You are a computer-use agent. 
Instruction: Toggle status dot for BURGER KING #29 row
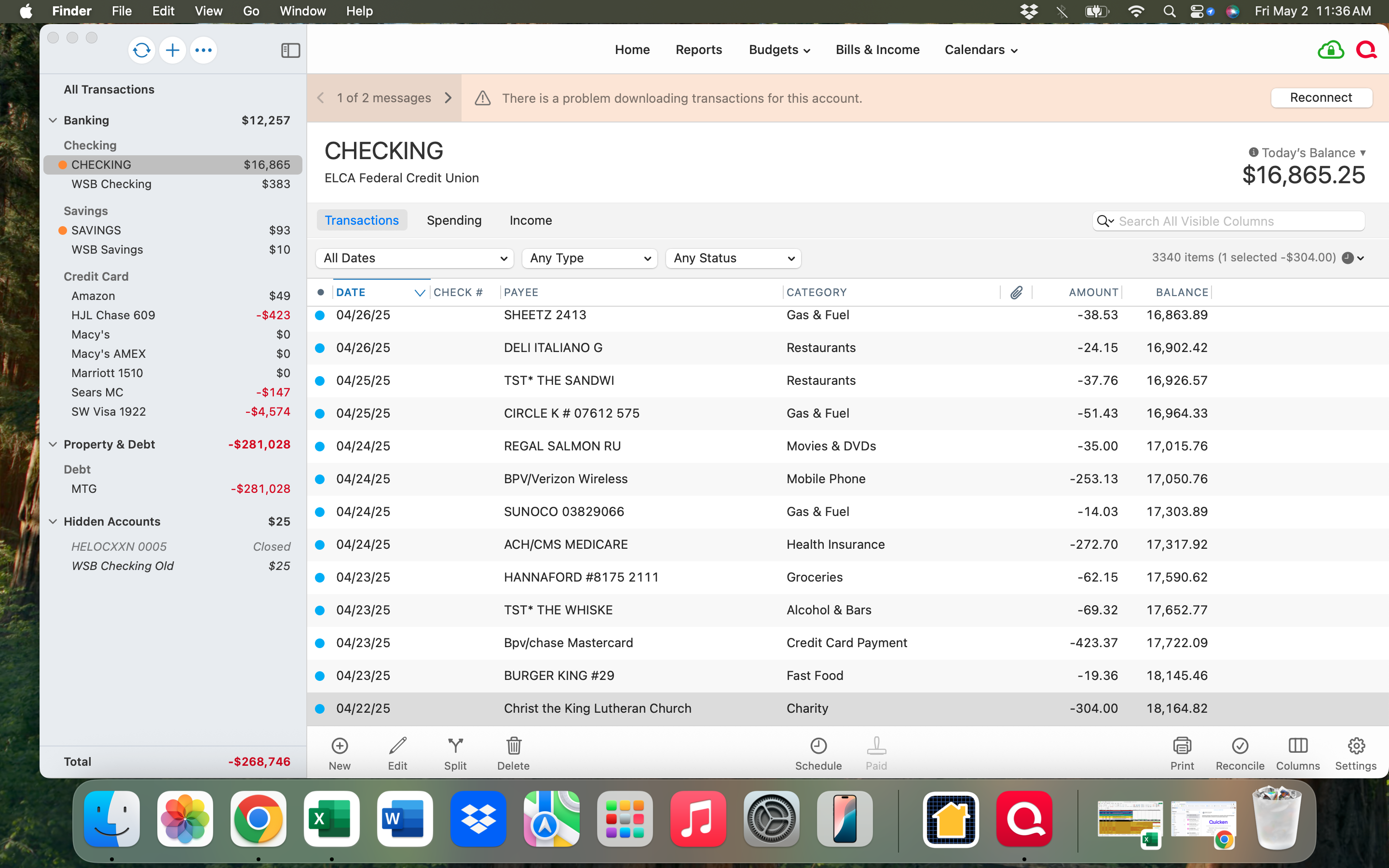(x=320, y=676)
